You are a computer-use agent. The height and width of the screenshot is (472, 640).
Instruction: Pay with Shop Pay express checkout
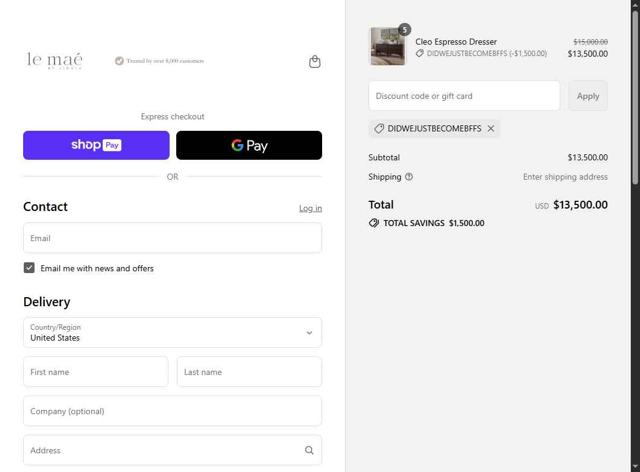point(96,145)
